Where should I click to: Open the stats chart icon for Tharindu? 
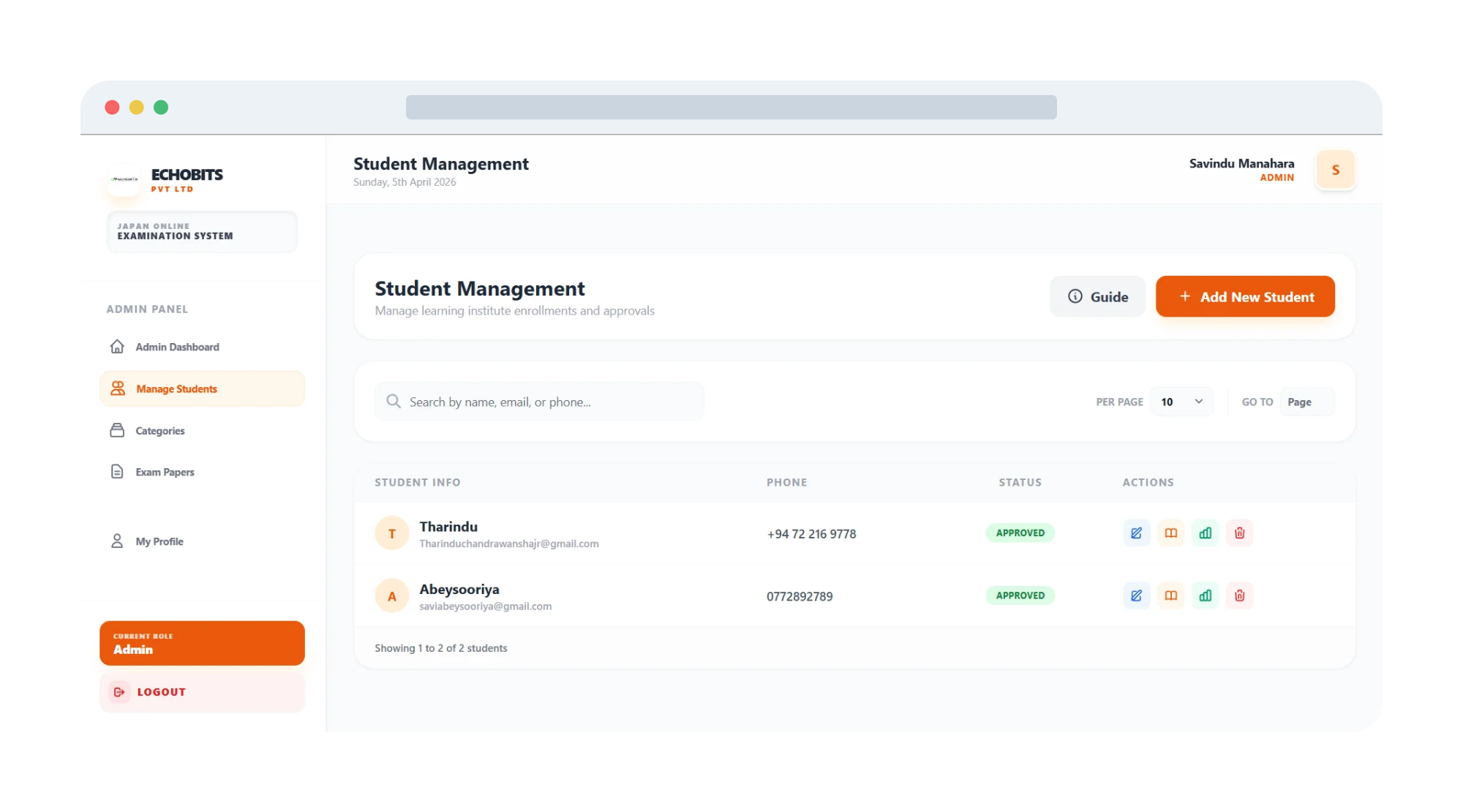(1205, 533)
